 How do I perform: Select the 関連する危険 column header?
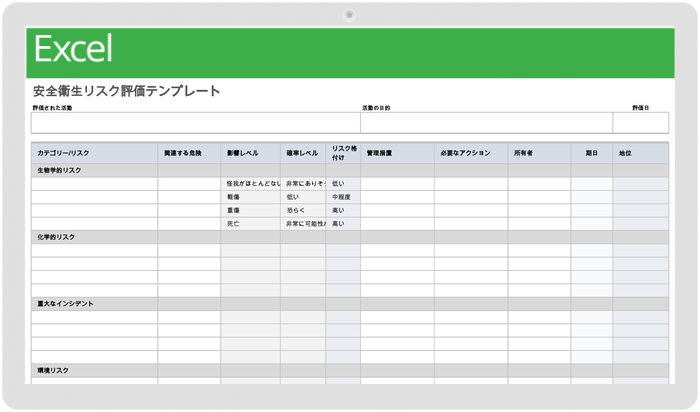click(189, 153)
